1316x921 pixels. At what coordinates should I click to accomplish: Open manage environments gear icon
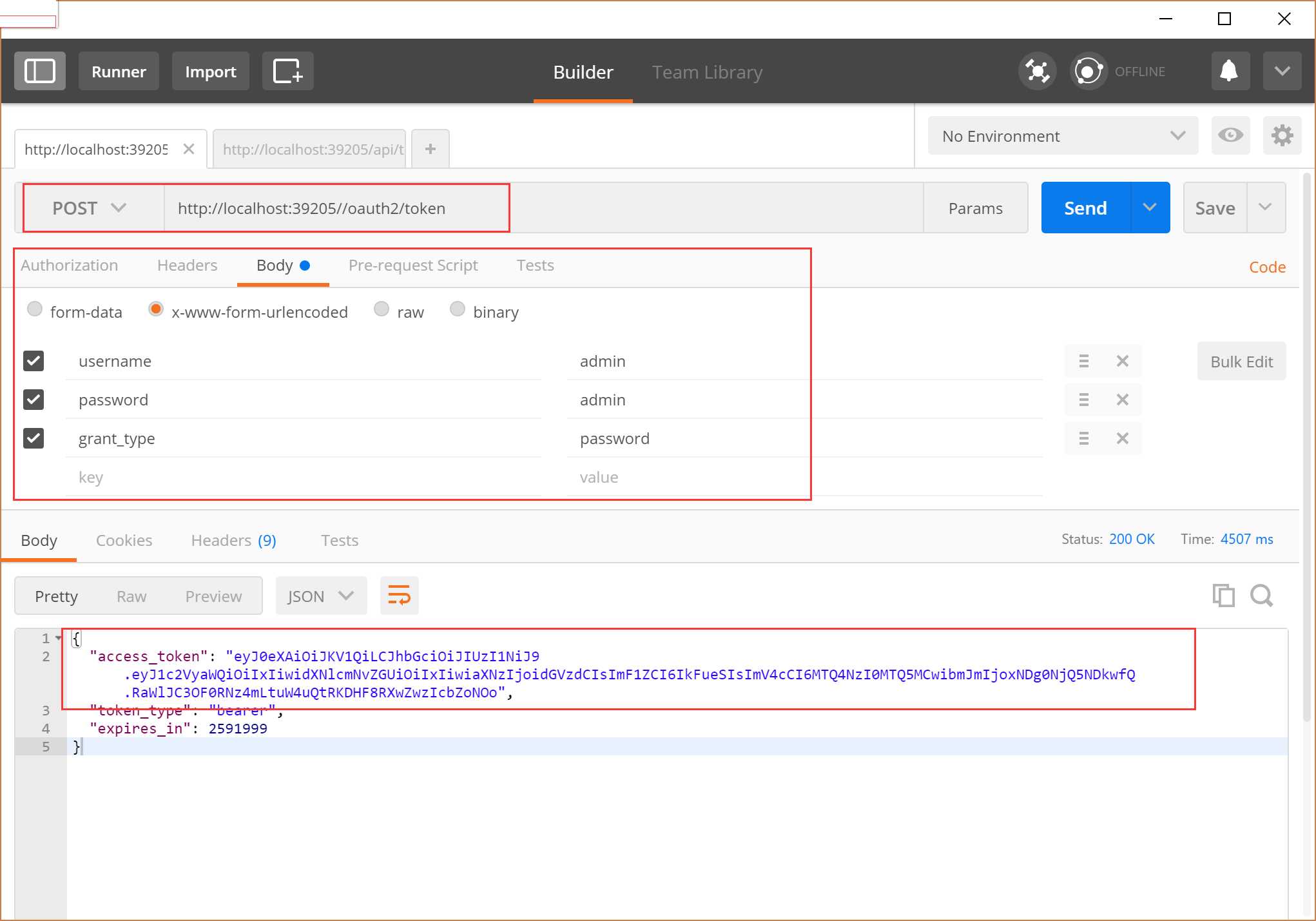(1282, 135)
